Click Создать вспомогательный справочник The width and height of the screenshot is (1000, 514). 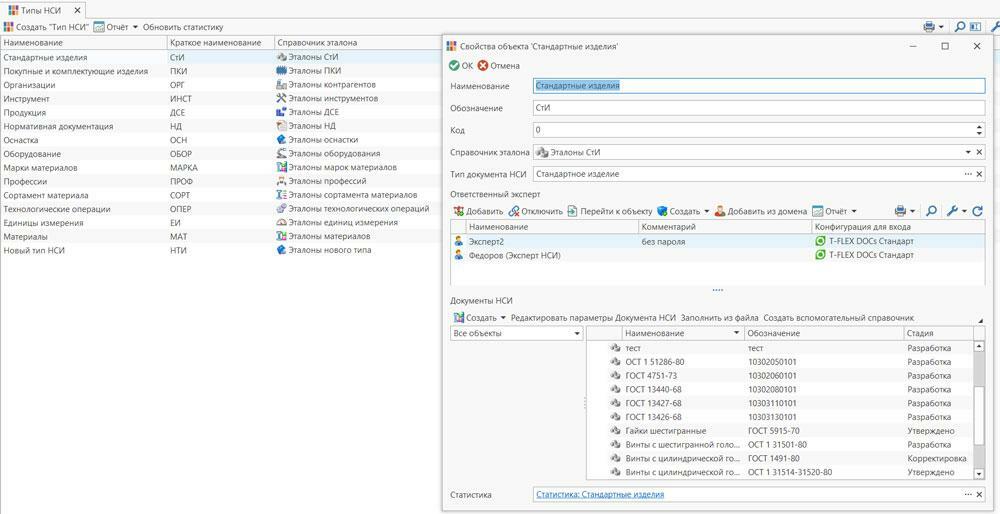point(839,318)
